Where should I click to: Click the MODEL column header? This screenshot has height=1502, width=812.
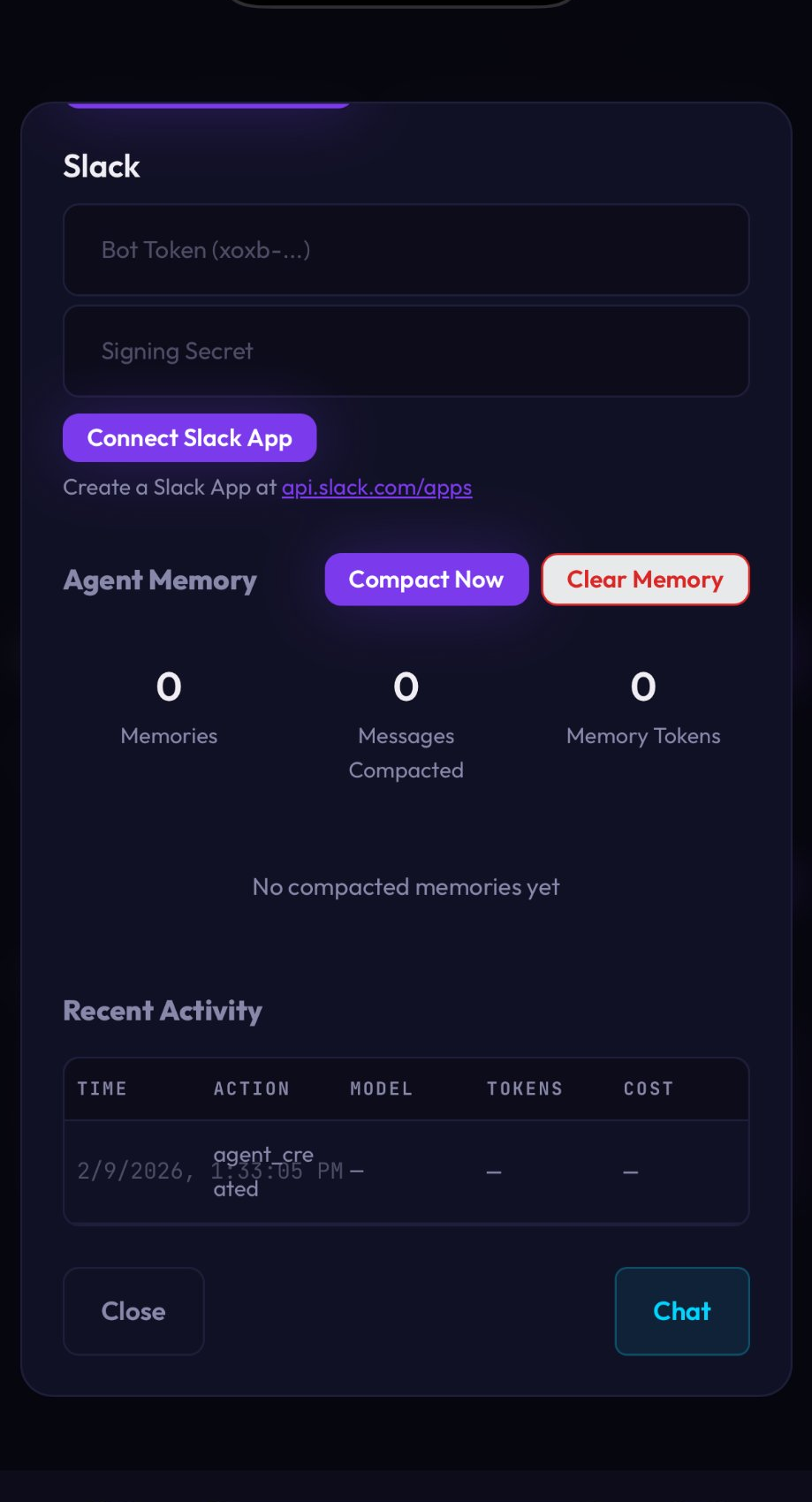[381, 1089]
